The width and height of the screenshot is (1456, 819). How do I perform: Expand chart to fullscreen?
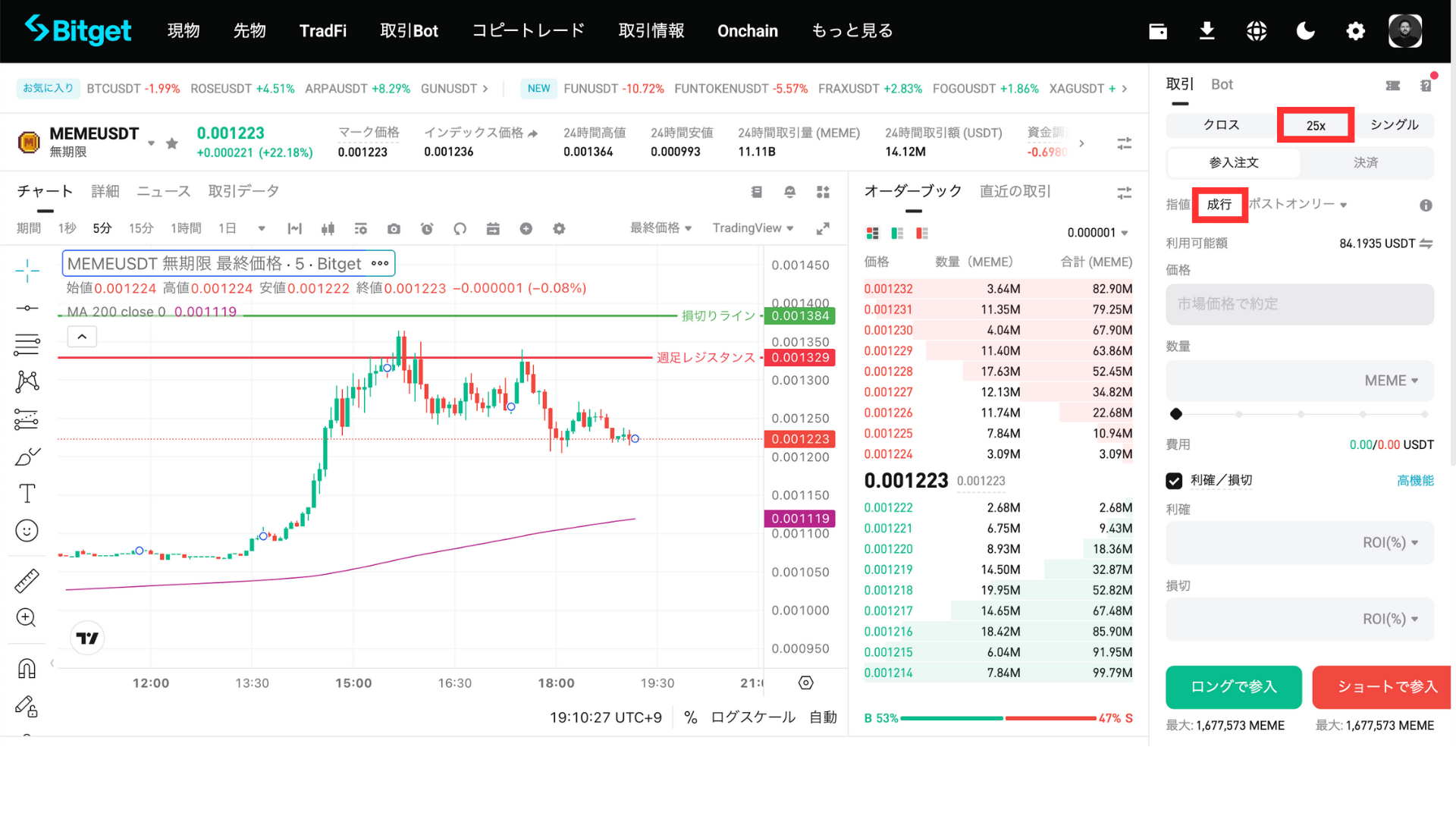click(x=823, y=228)
